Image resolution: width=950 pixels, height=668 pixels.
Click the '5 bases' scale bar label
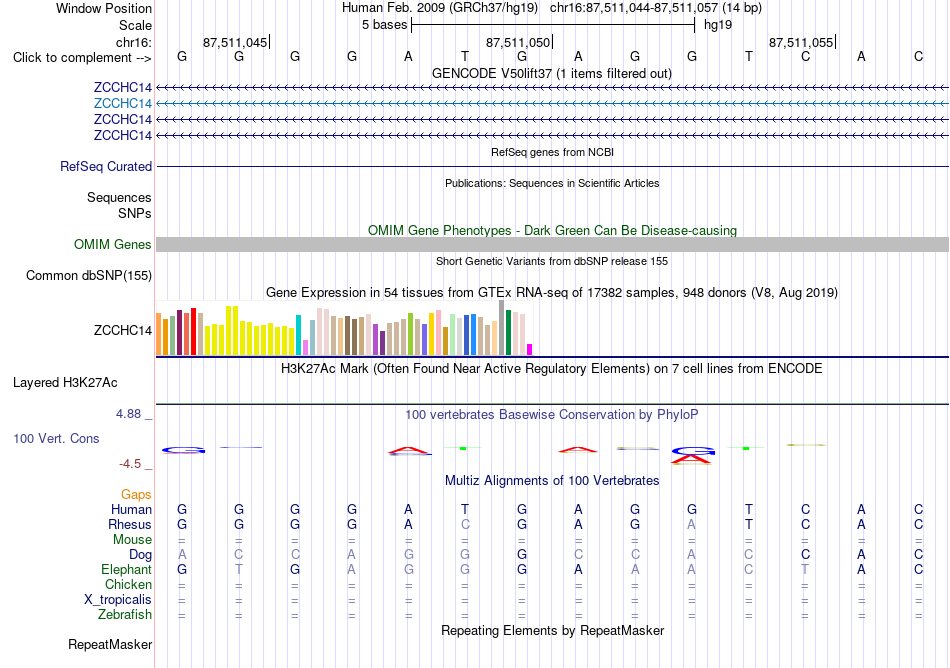click(x=385, y=25)
